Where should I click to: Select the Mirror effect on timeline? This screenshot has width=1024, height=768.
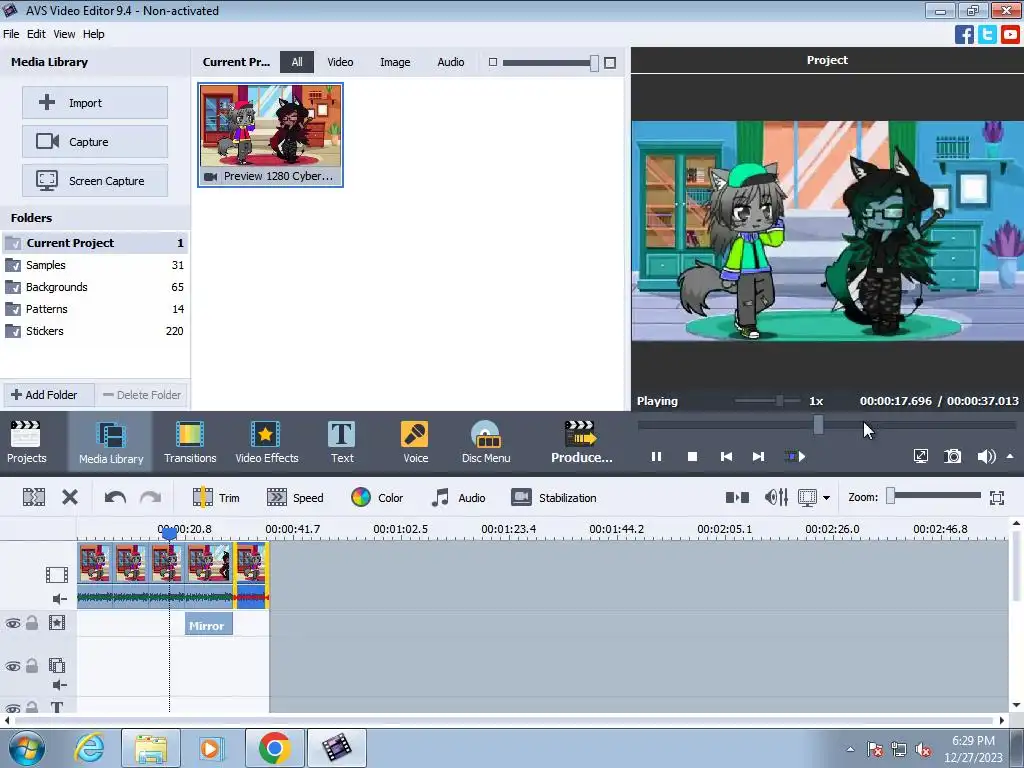click(x=209, y=626)
